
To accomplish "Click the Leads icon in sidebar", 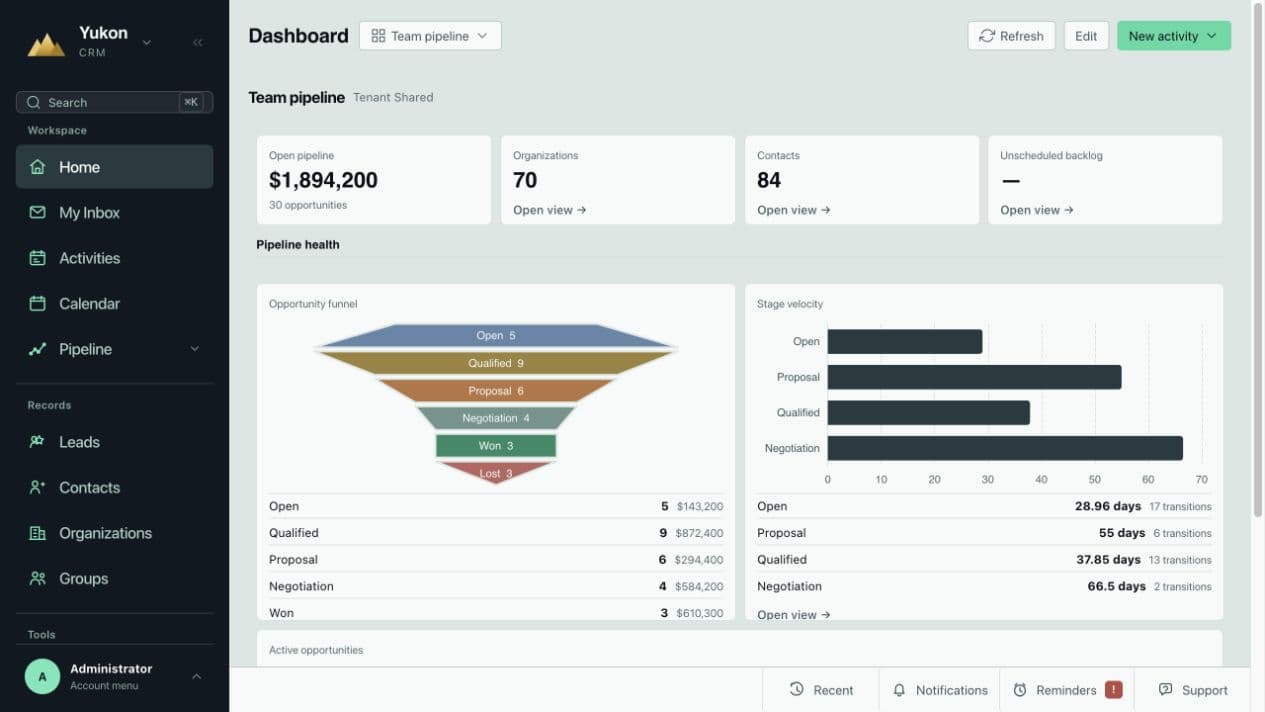I will pyautogui.click(x=37, y=441).
